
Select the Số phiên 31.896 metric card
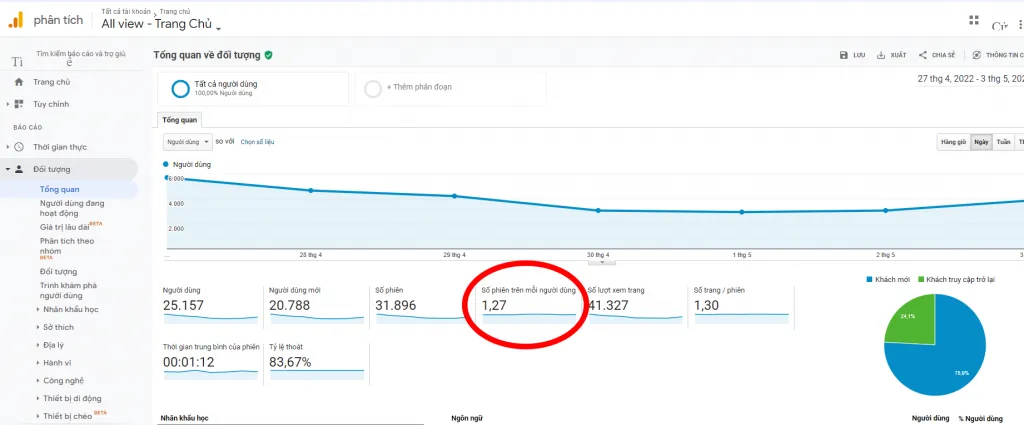423,305
